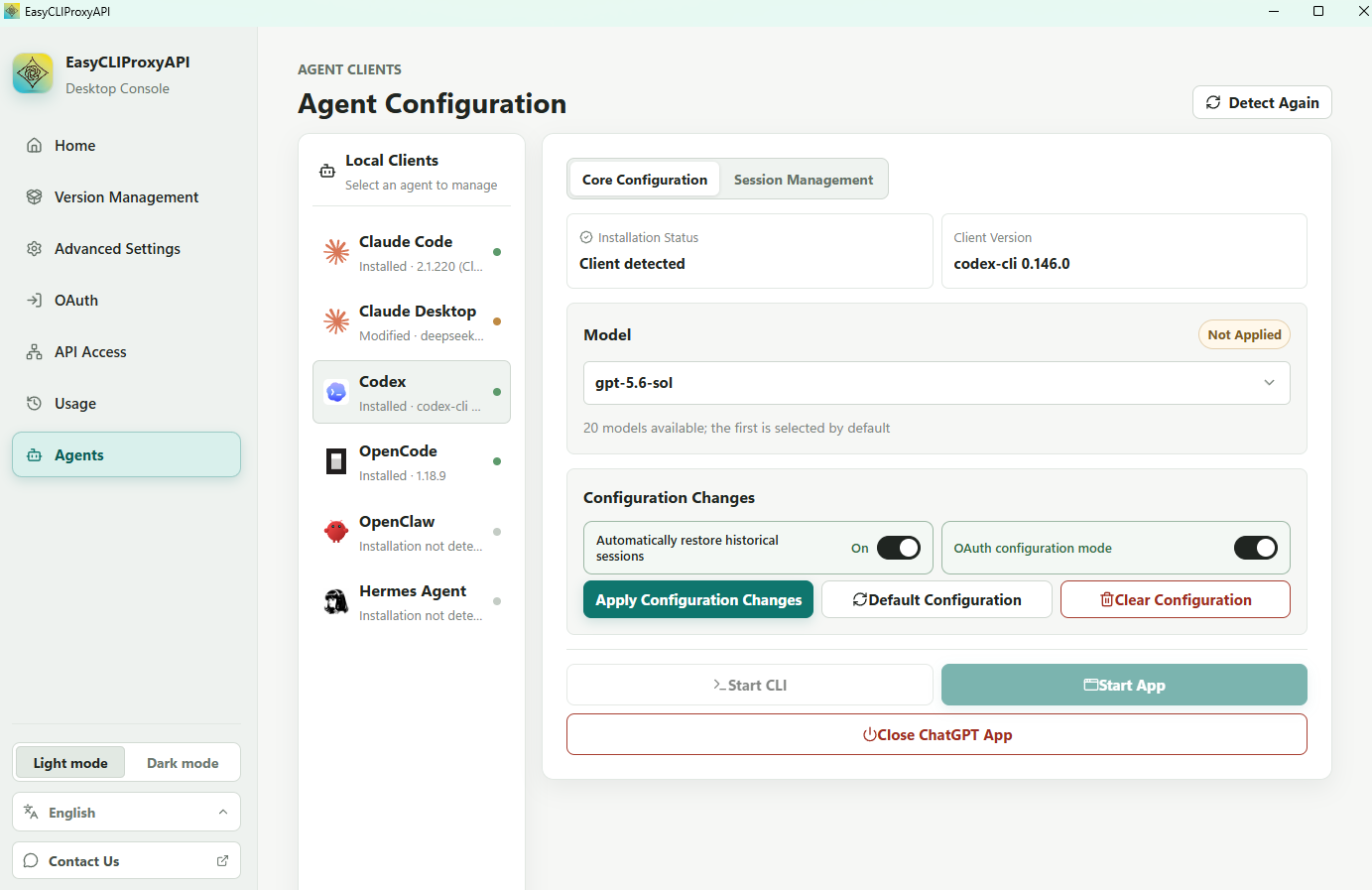Click the Version Management box icon
The height and width of the screenshot is (890, 1372).
coord(34,196)
